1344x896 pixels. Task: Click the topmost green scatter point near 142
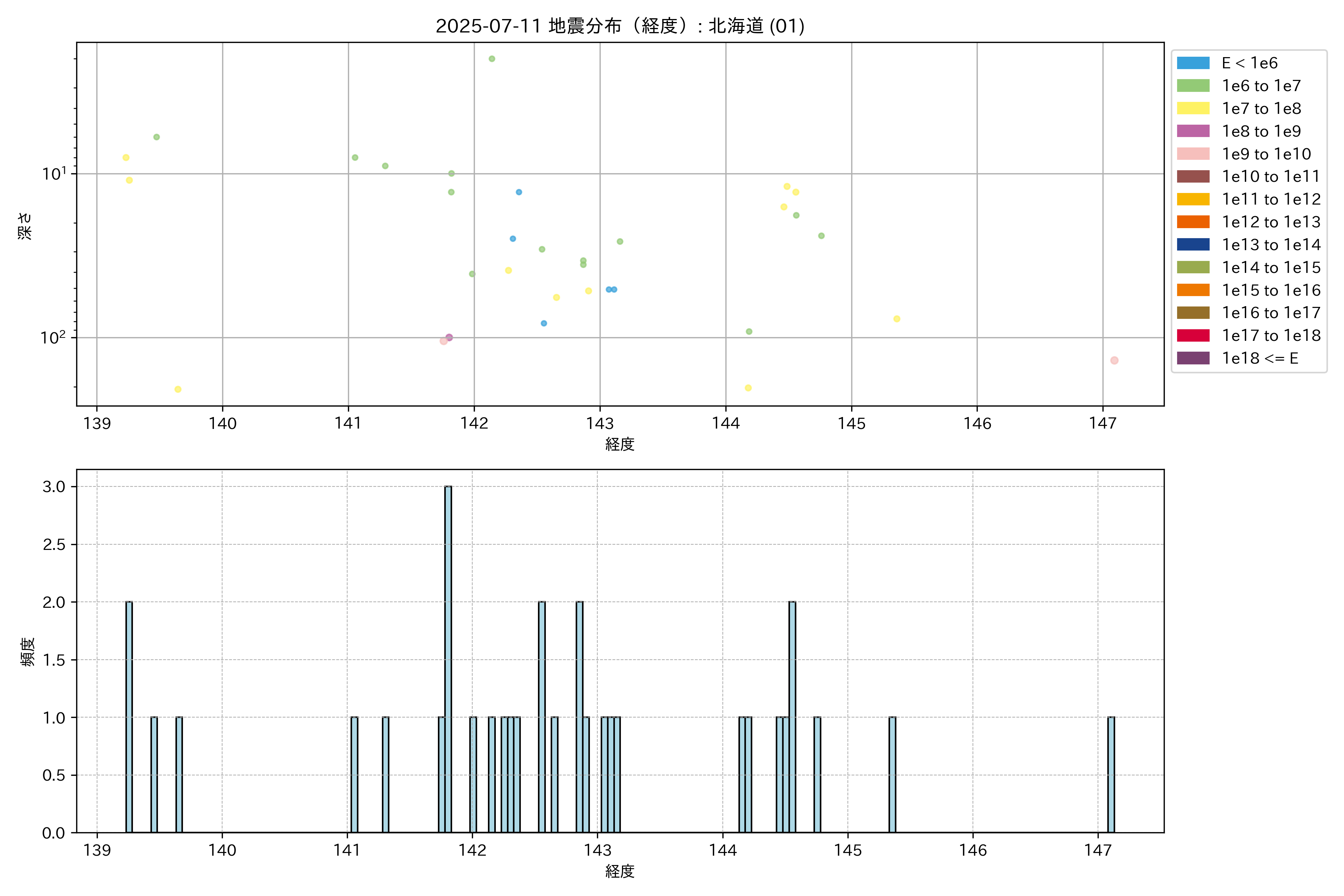tap(491, 59)
